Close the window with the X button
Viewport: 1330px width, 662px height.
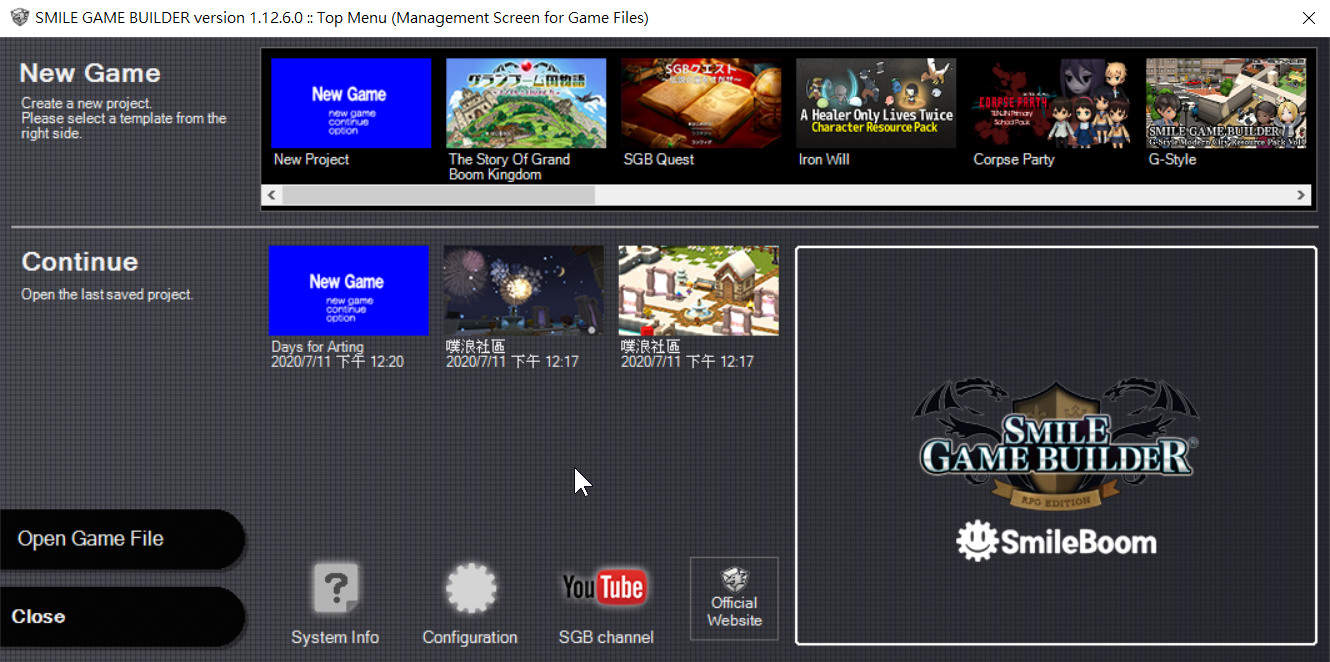(x=1308, y=18)
